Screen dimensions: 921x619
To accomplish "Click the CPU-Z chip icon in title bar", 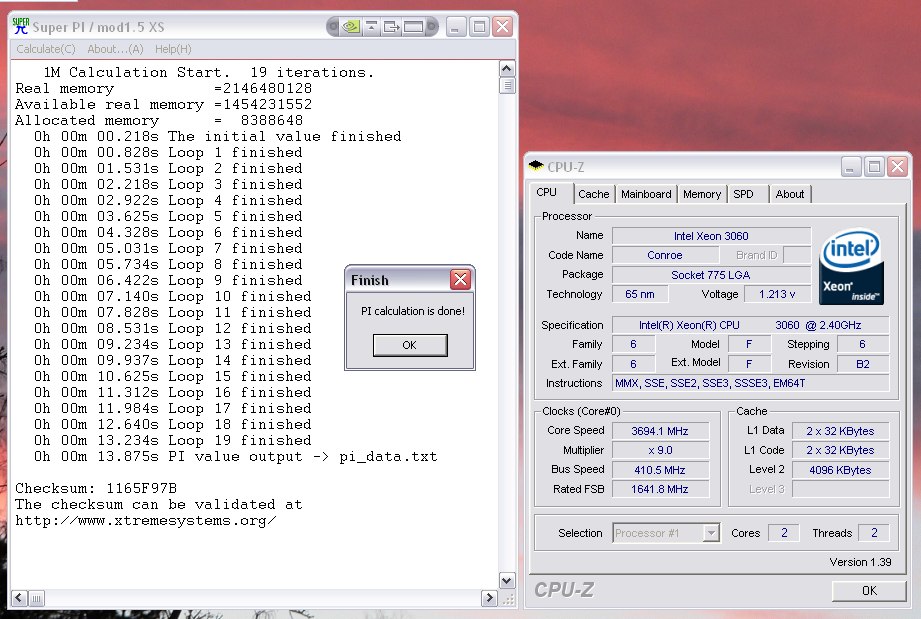I will tap(536, 166).
